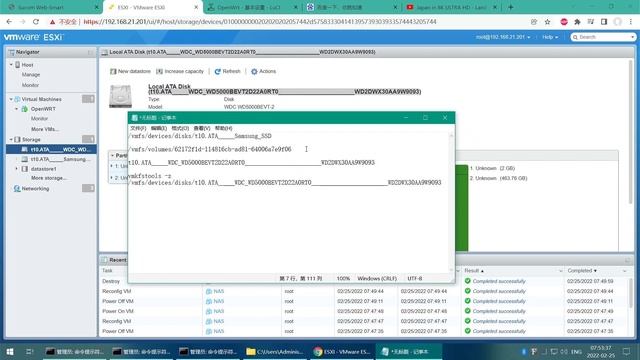Click '2. Unknown (463.76 GB)' partition label

[498, 178]
